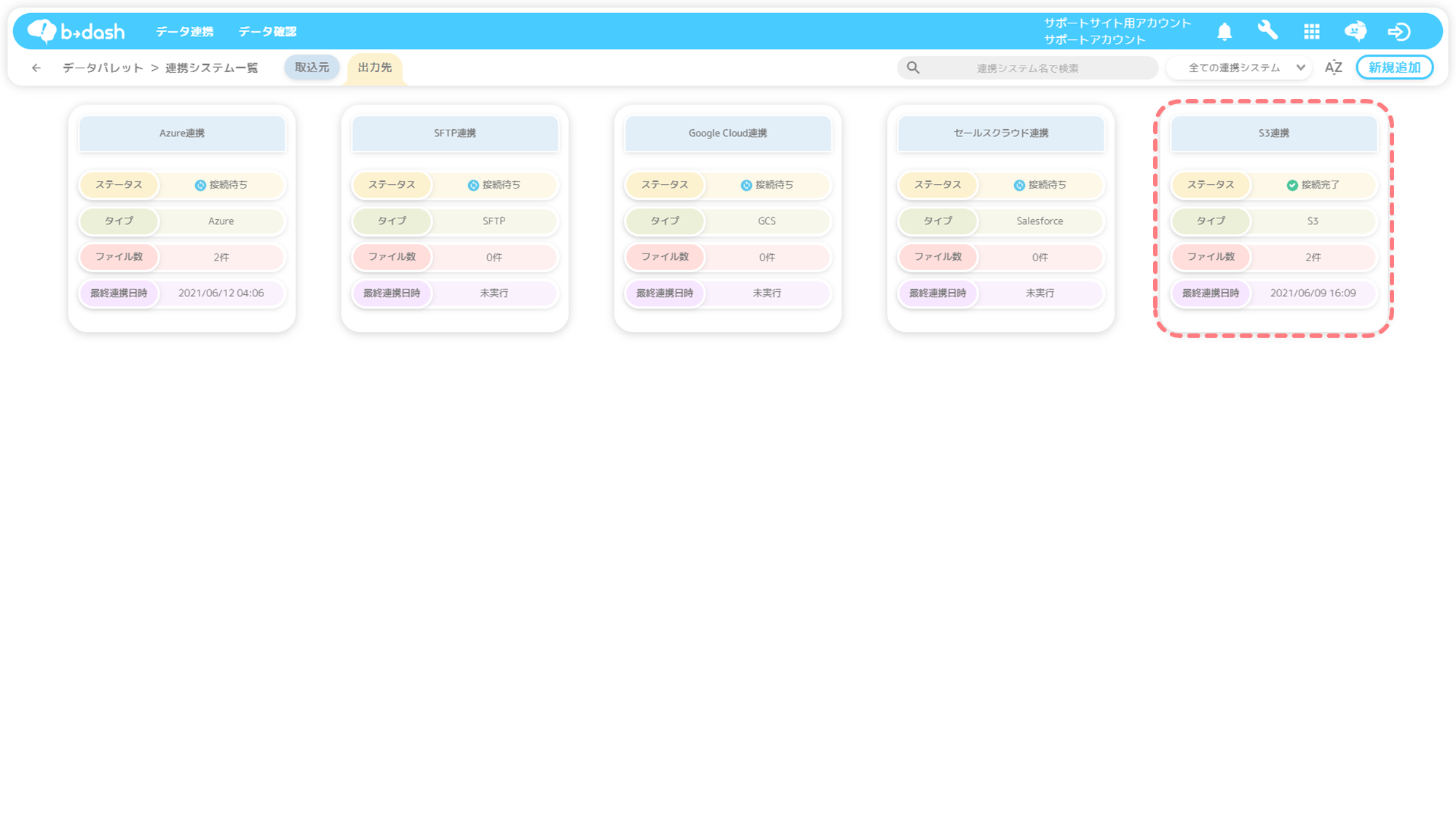Click Google Cloud連携 最終連携日時 label
This screenshot has height=819, width=1456.
[665, 293]
